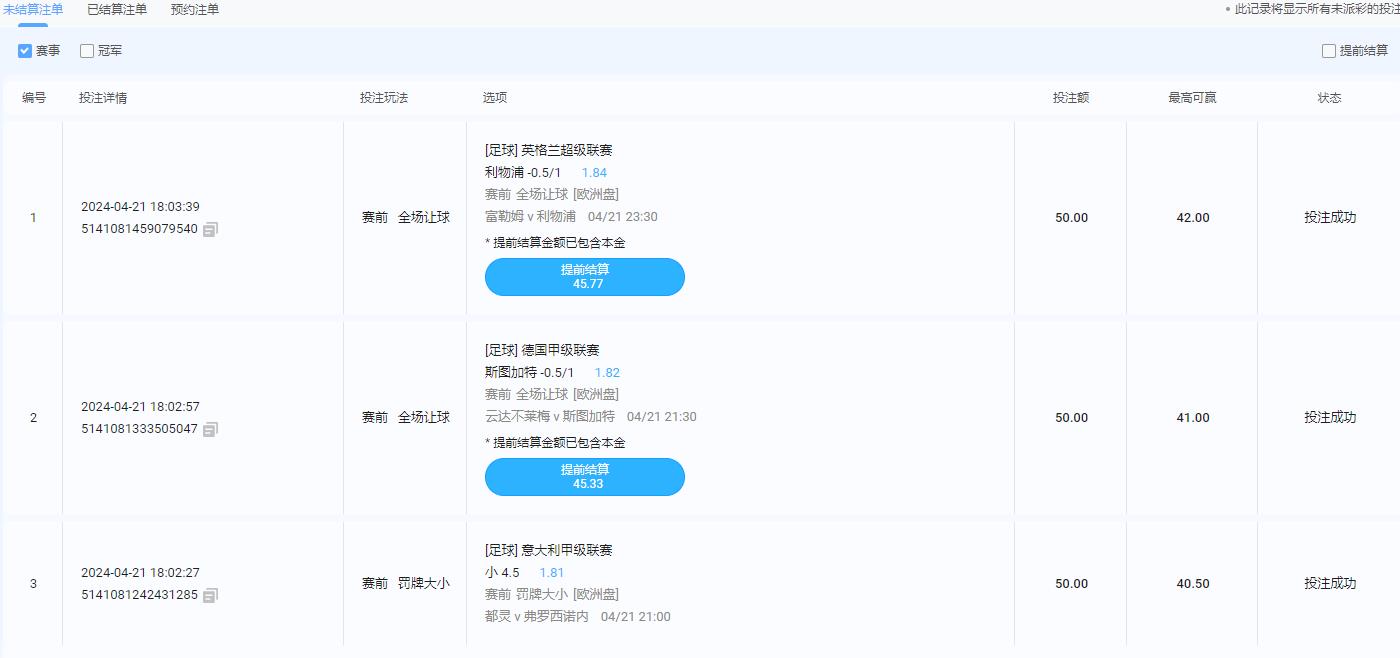Screen dimensions: 1400x658
Task: Select column header 投注玩法
Action: [384, 98]
